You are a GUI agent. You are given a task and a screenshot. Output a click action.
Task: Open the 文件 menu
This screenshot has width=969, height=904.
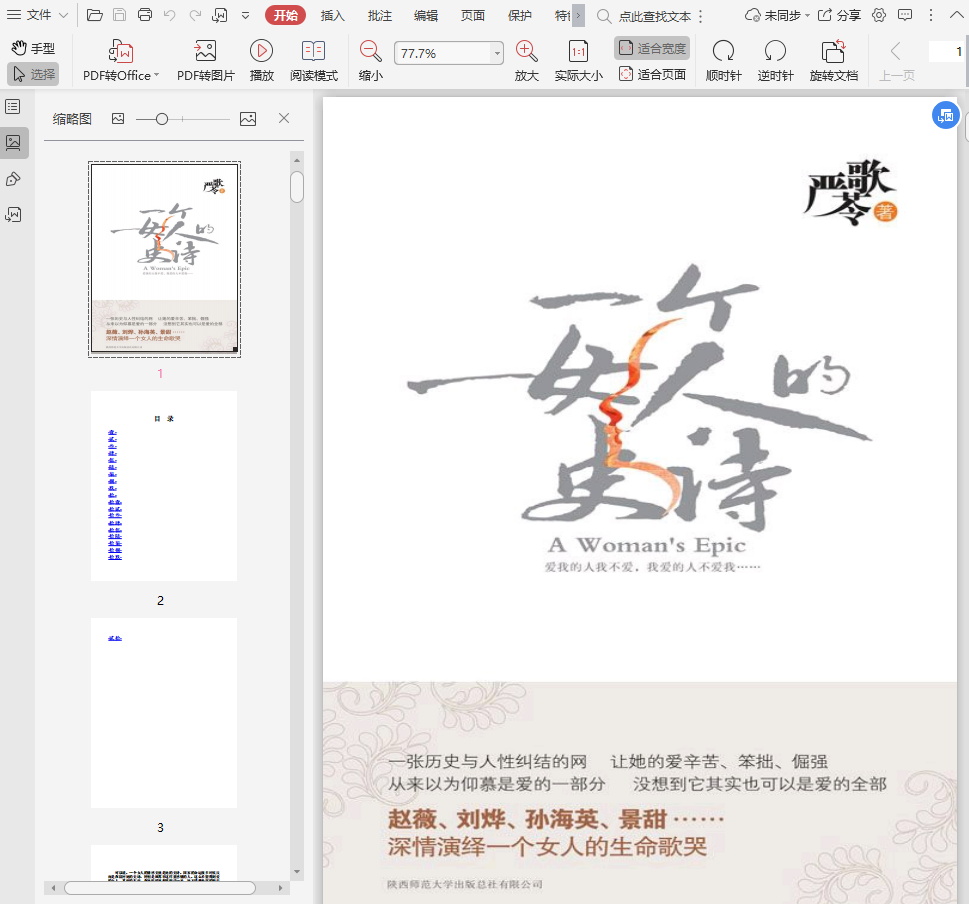(37, 15)
